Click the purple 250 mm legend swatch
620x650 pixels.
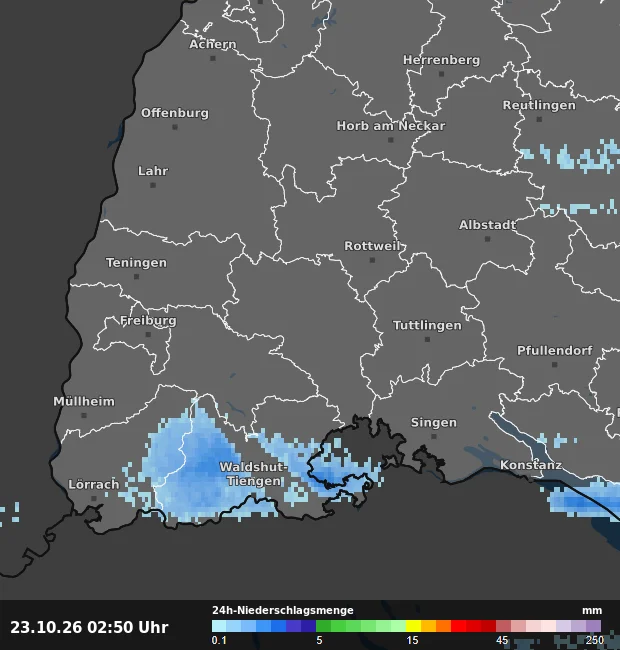(x=593, y=626)
